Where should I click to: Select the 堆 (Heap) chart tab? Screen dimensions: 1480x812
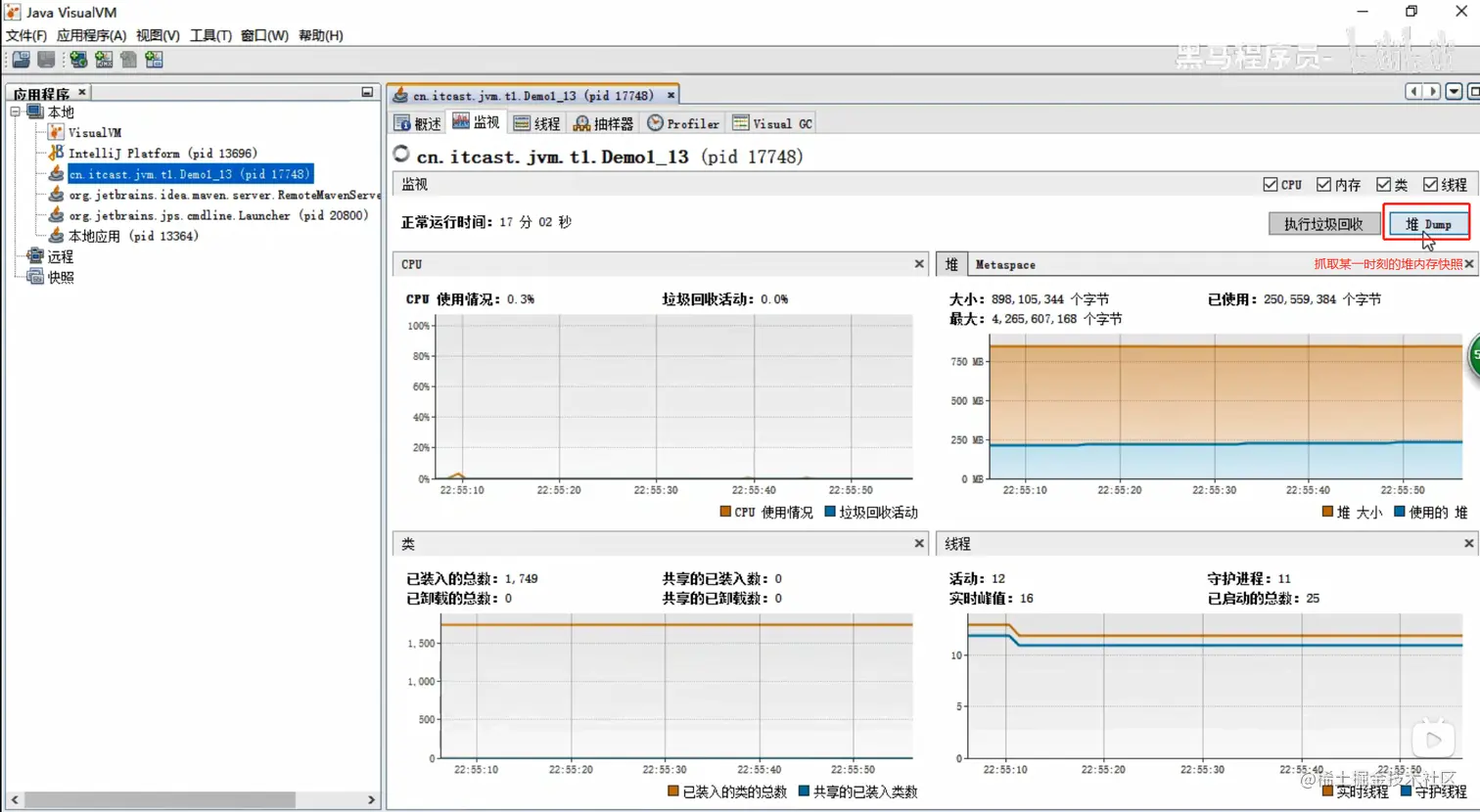[x=951, y=264]
